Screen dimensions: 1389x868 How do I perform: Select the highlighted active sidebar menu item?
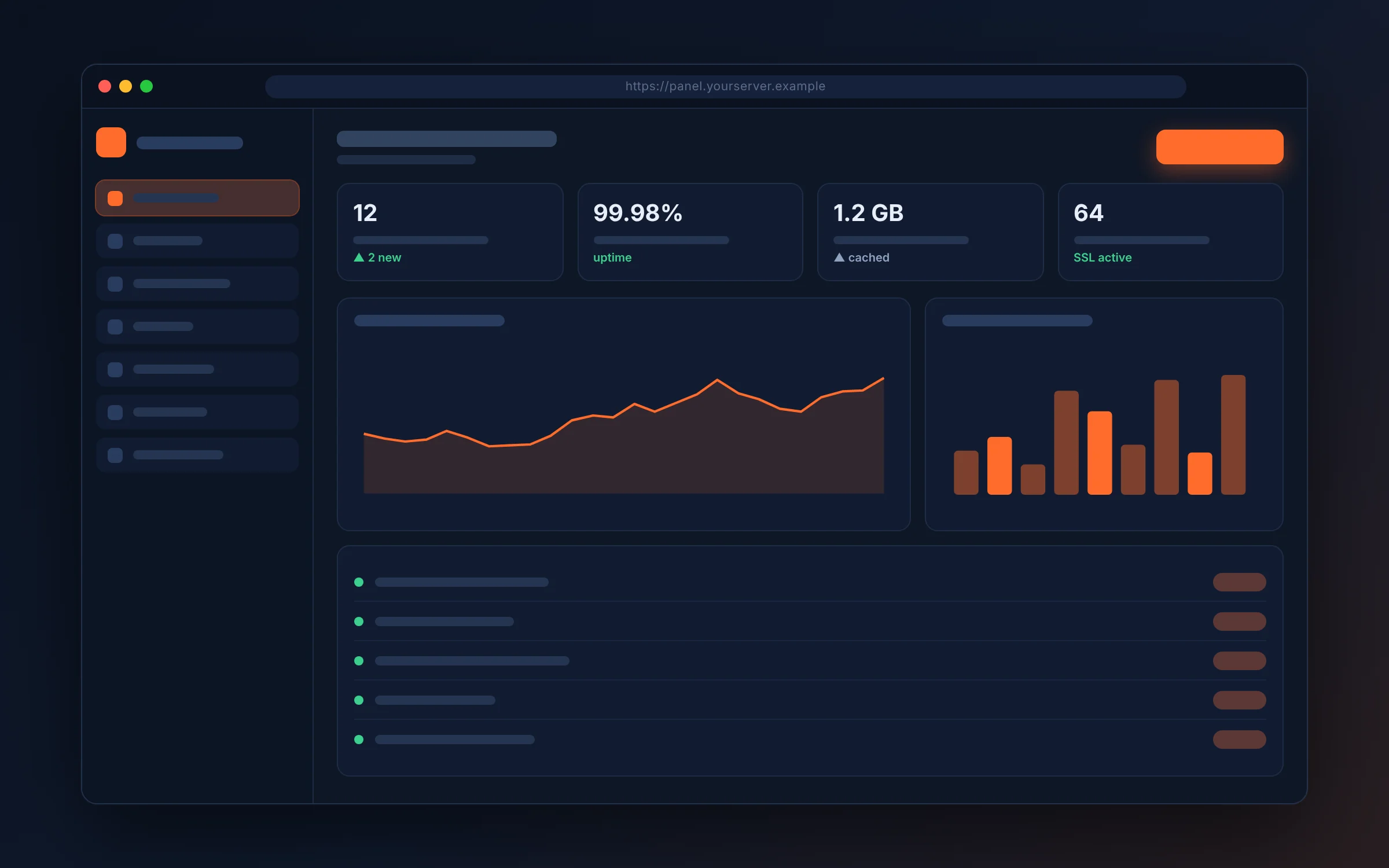pos(197,198)
